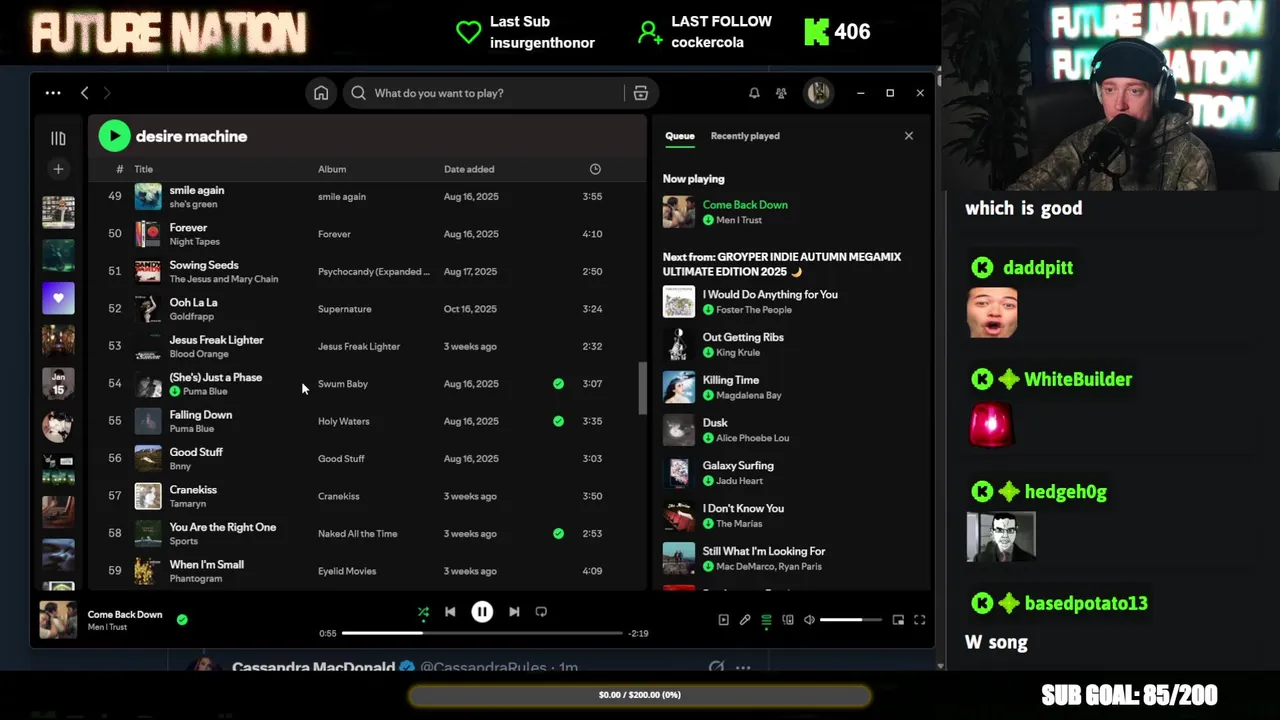Image resolution: width=1280 pixels, height=720 pixels.
Task: Open the mini player icon
Action: pos(898,620)
